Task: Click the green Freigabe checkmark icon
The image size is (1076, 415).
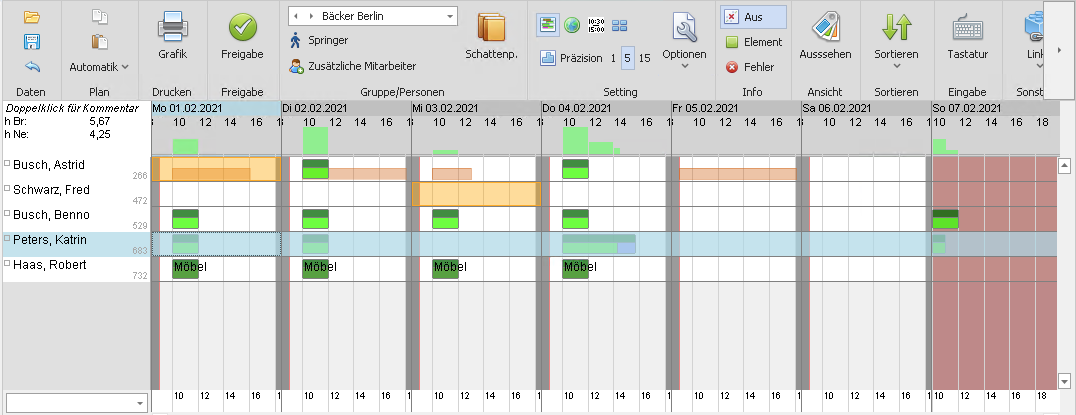Action: (242, 29)
